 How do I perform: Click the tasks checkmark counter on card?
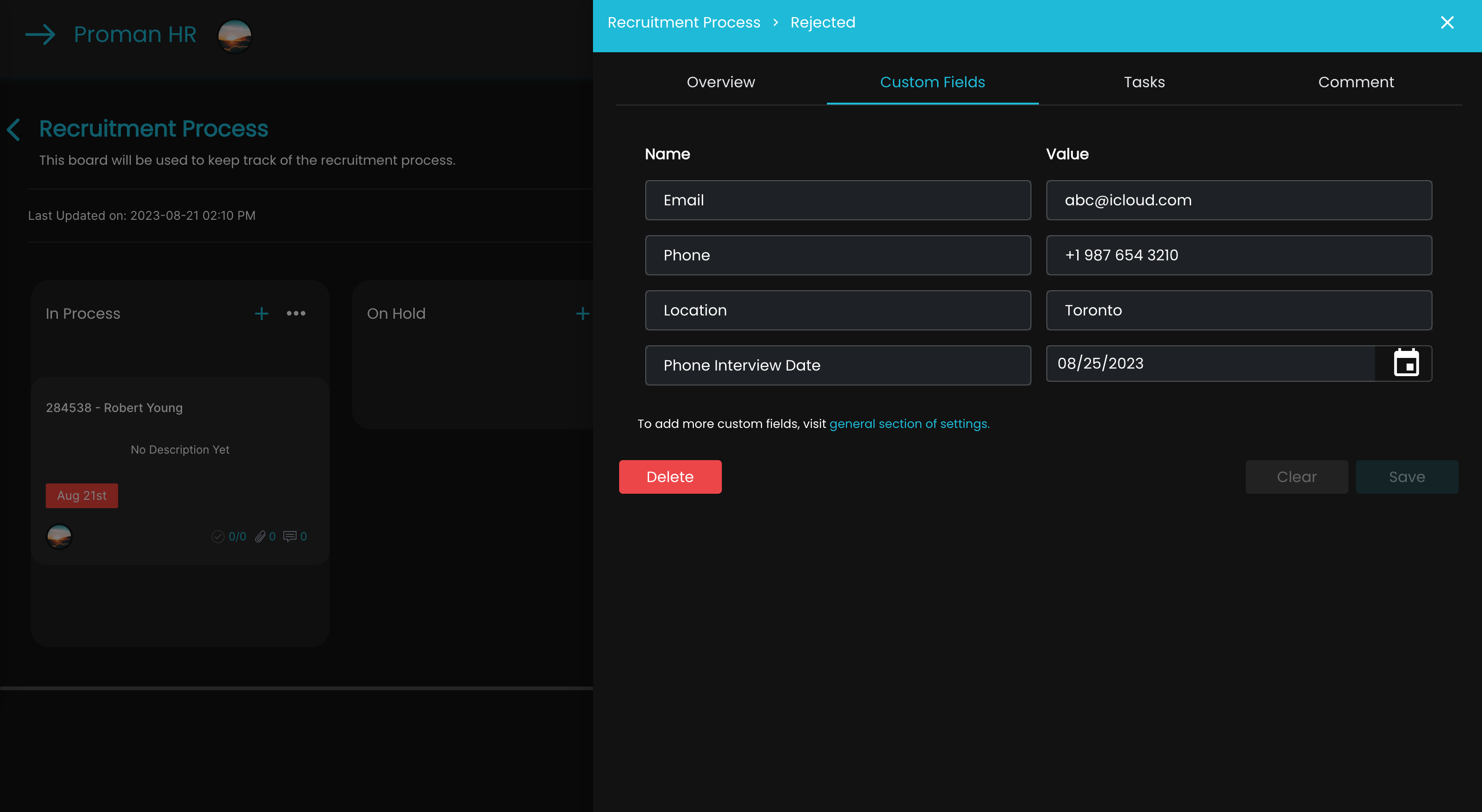click(218, 537)
